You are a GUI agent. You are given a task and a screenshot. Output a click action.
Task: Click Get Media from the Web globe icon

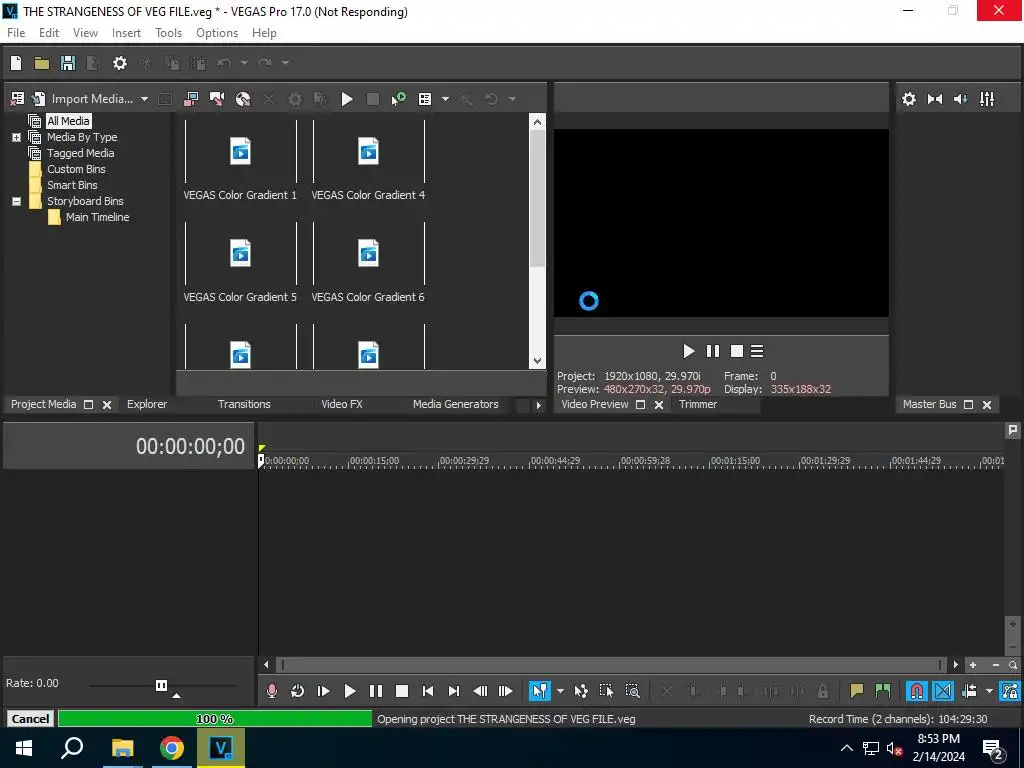tap(243, 99)
